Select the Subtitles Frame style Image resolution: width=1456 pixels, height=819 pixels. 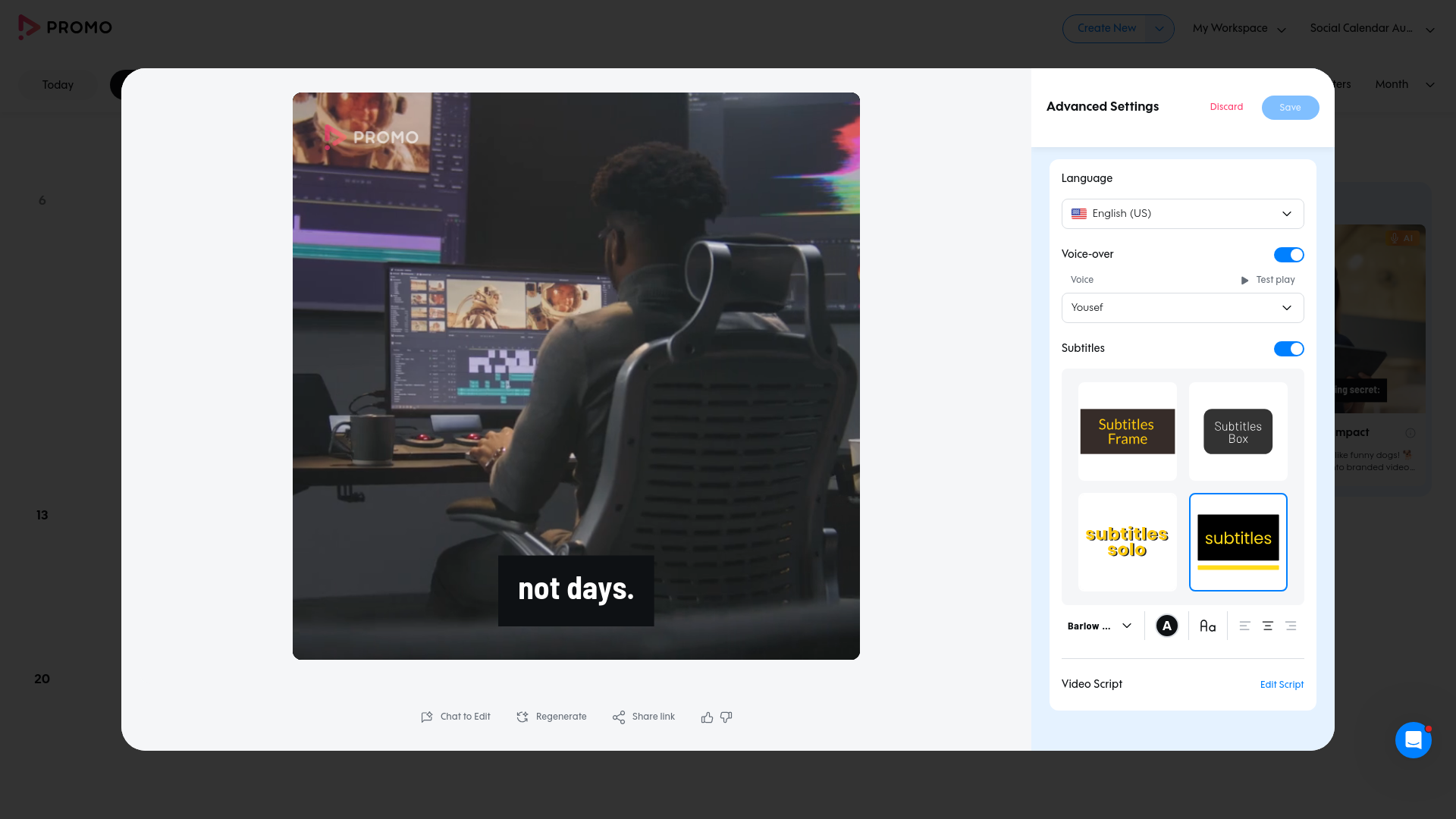coord(1127,431)
